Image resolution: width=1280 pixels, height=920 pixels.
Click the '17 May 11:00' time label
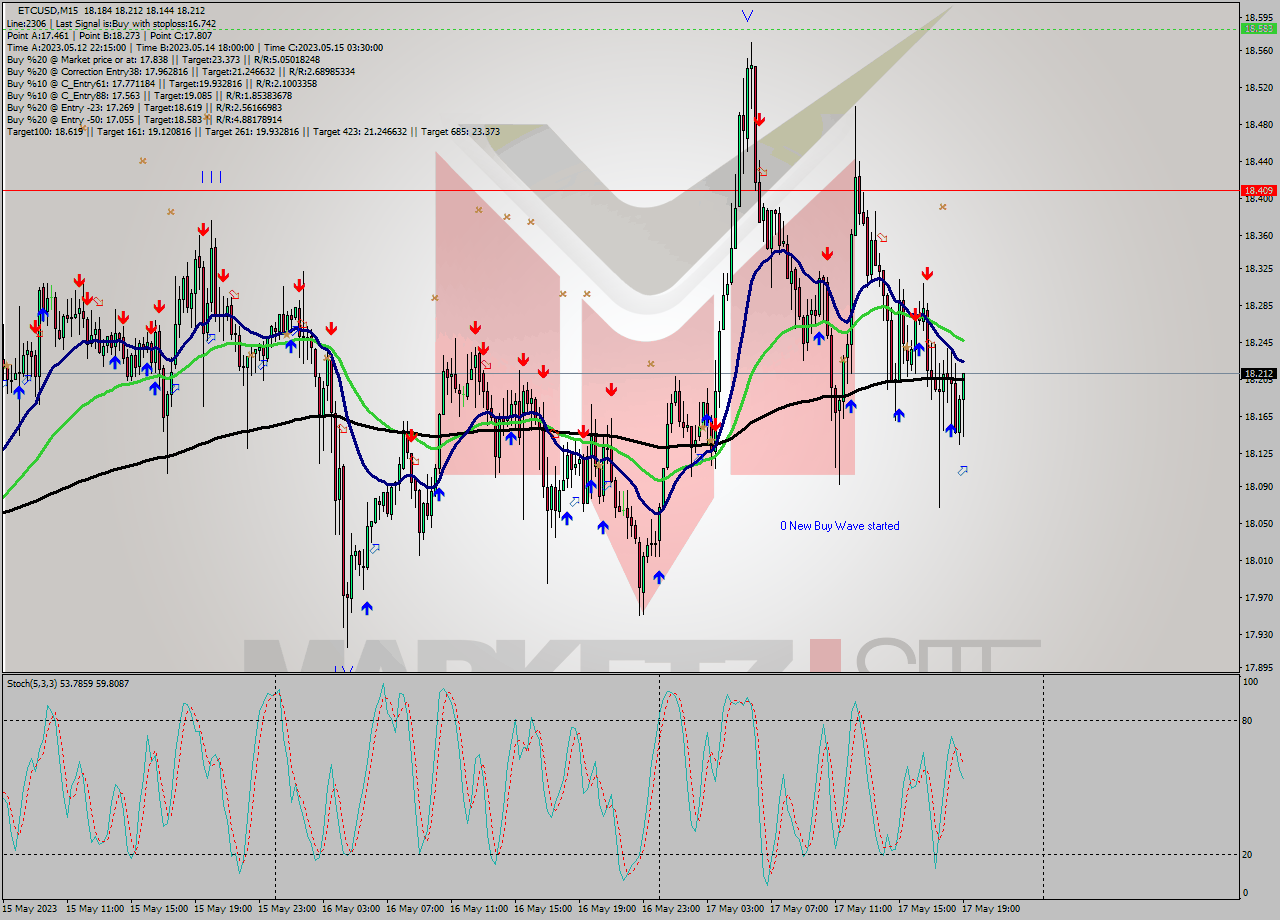pos(863,909)
